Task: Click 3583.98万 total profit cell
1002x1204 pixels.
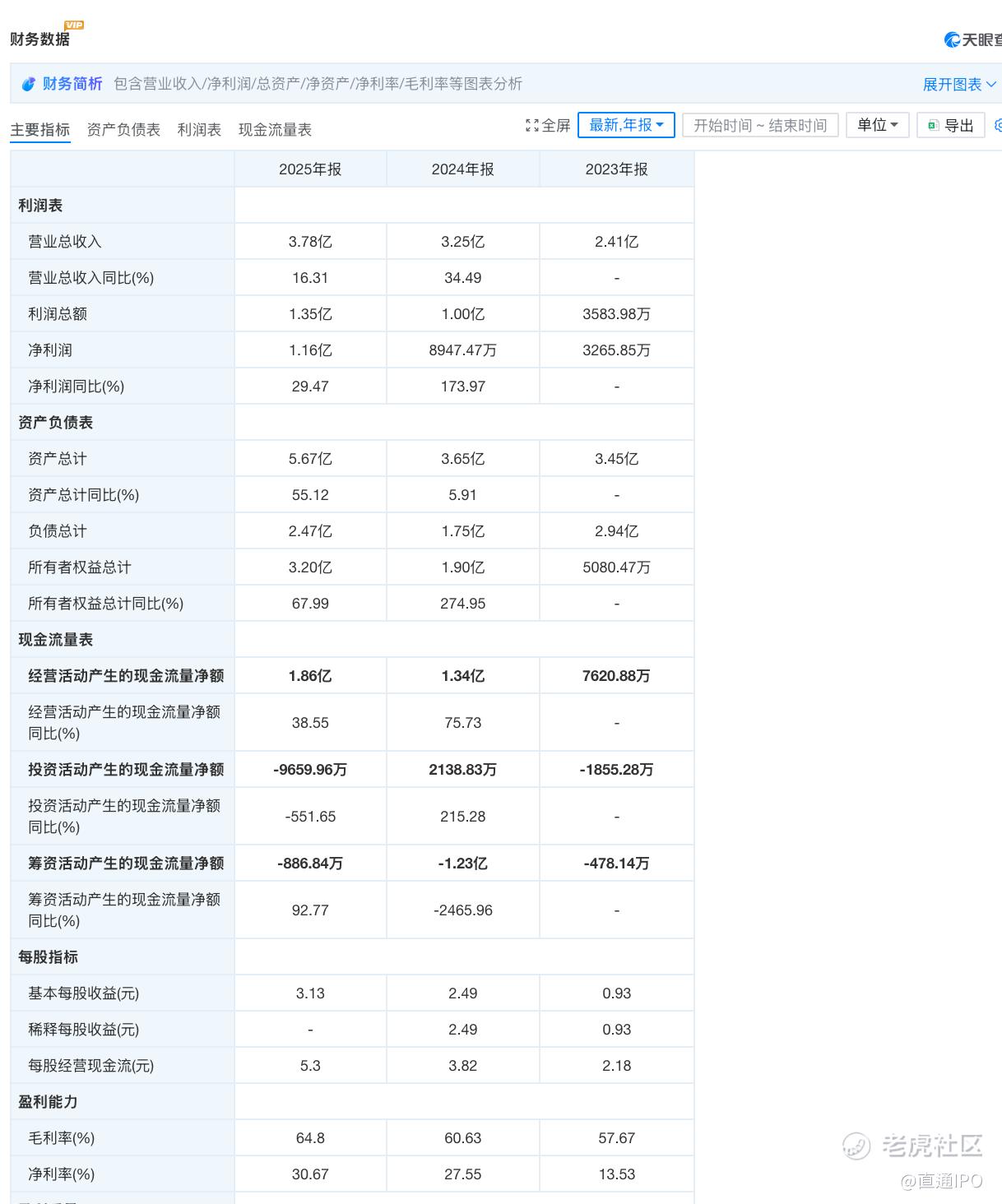Action: [617, 314]
